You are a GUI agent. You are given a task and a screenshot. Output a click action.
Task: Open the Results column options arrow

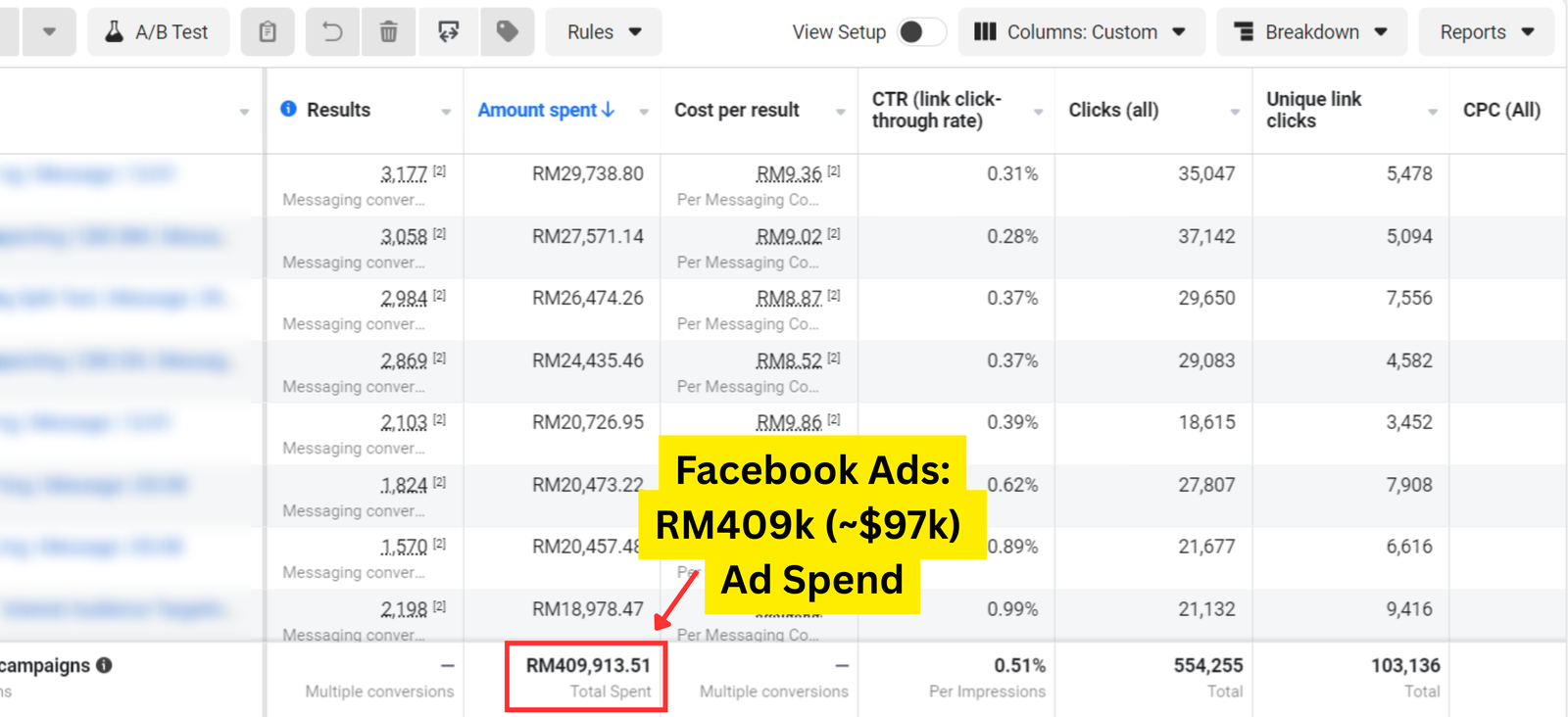click(446, 112)
